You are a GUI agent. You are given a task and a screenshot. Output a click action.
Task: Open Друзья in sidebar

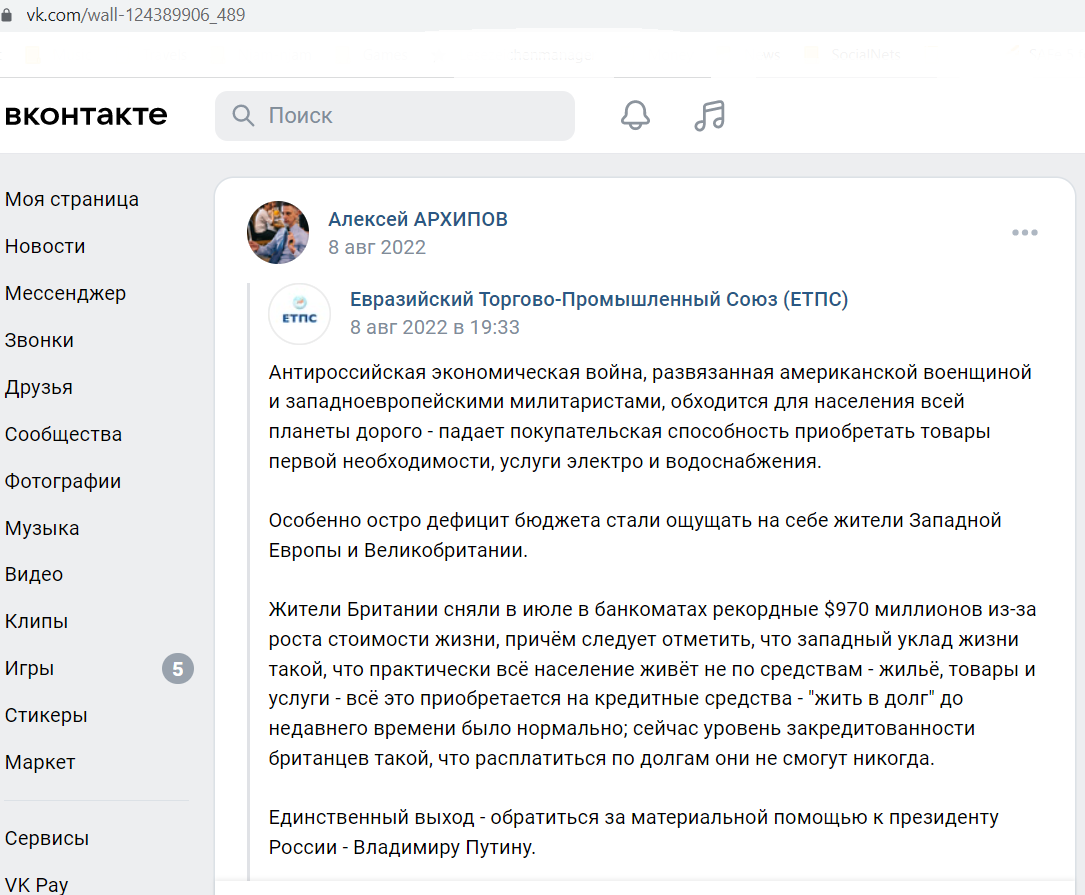pyautogui.click(x=39, y=388)
